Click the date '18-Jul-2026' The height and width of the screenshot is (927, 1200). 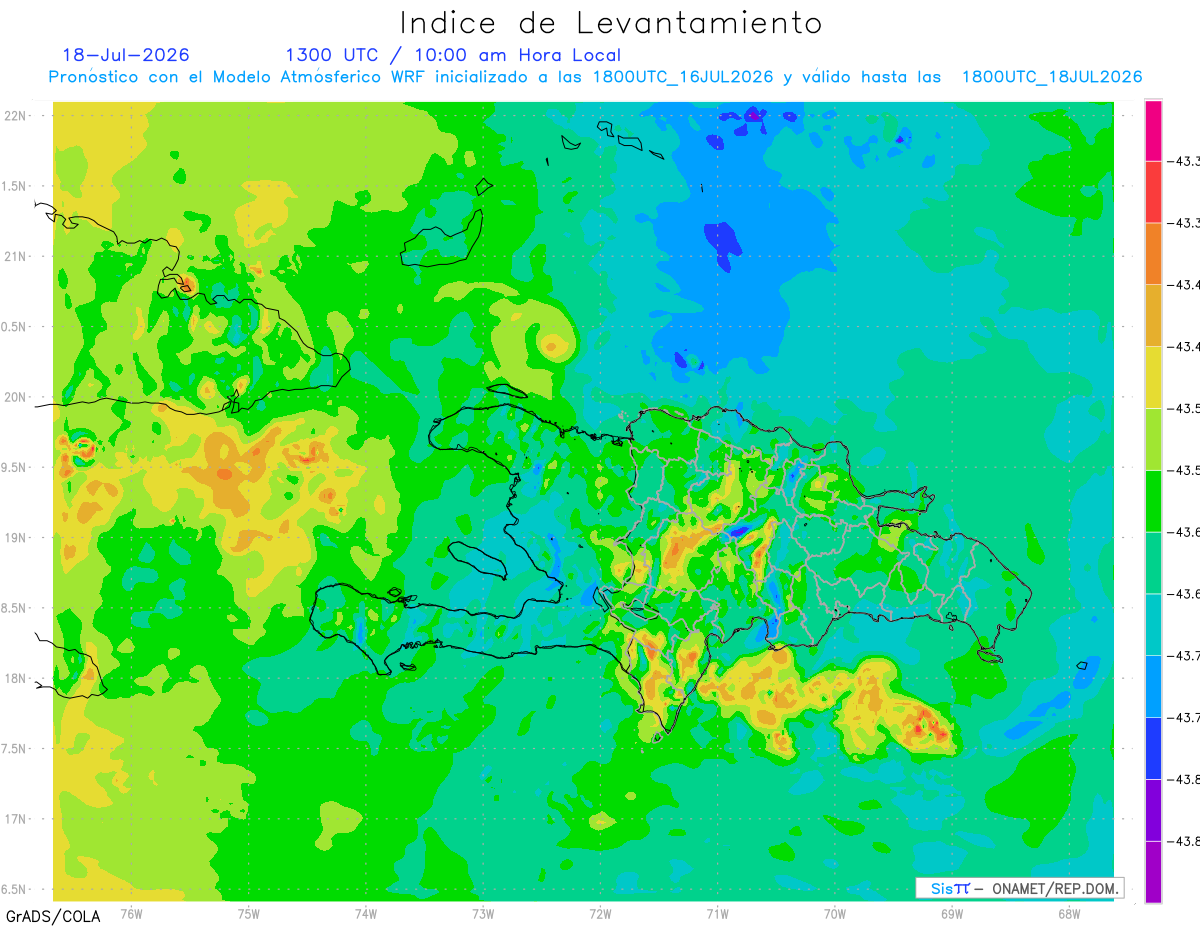click(x=126, y=55)
